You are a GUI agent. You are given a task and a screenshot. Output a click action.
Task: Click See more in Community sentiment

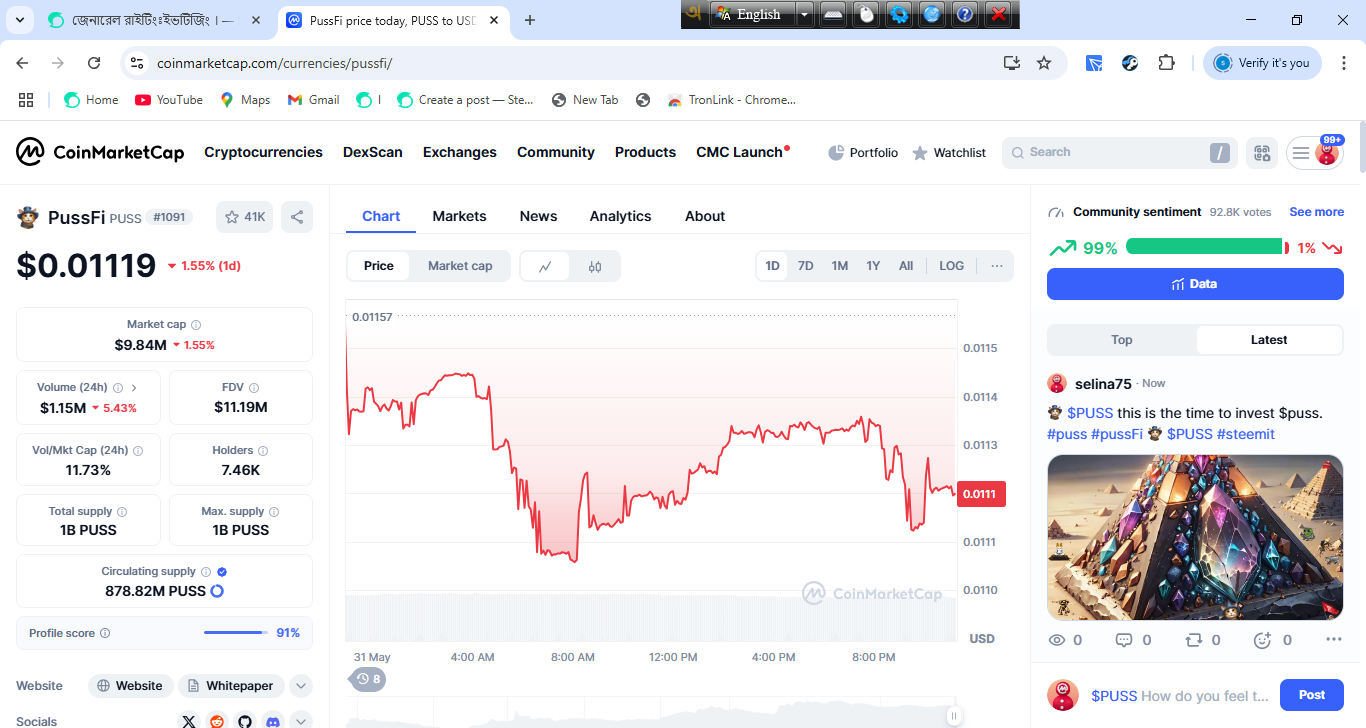click(x=1316, y=212)
